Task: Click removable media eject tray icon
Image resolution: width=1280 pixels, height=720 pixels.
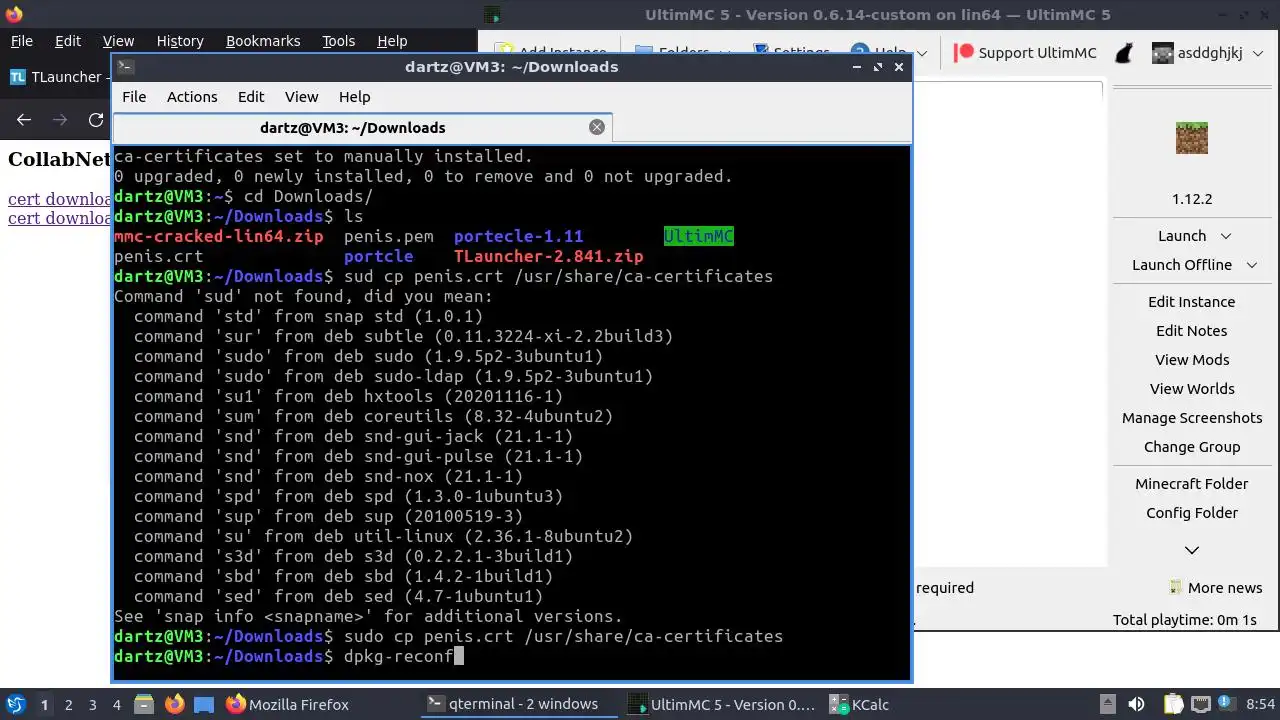Action: click(1106, 705)
